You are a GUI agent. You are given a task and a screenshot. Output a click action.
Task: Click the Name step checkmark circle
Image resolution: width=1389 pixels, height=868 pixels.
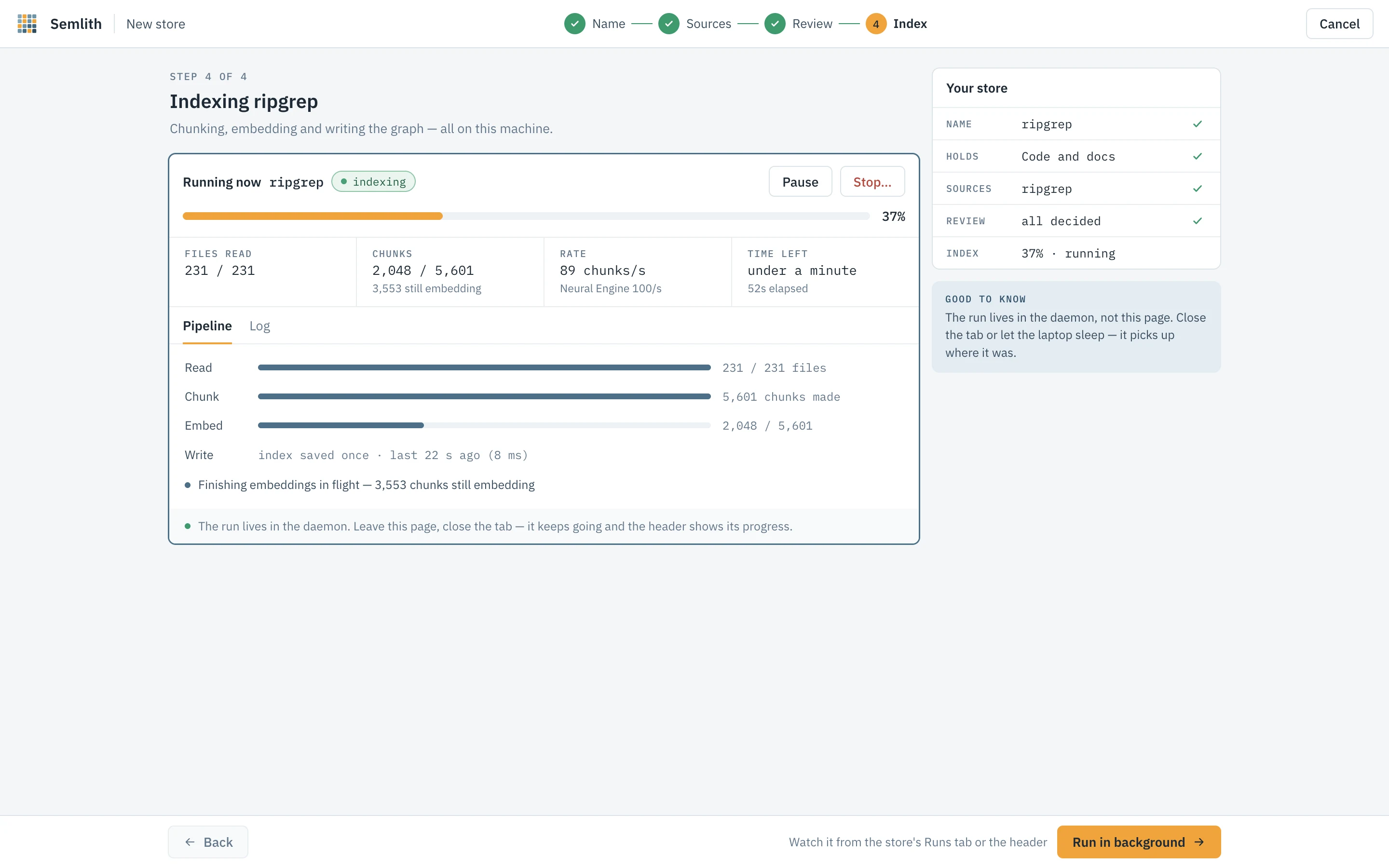click(x=574, y=24)
